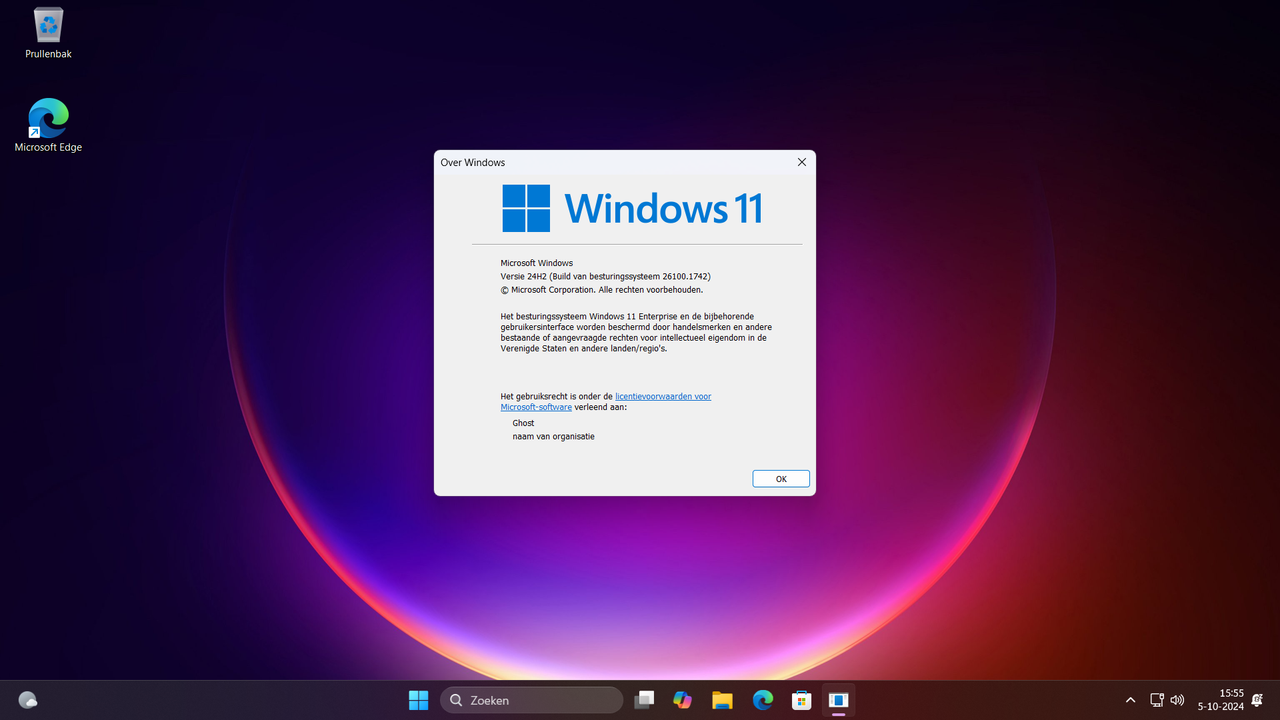
Task: Show hidden system tray icons
Action: 1130,700
